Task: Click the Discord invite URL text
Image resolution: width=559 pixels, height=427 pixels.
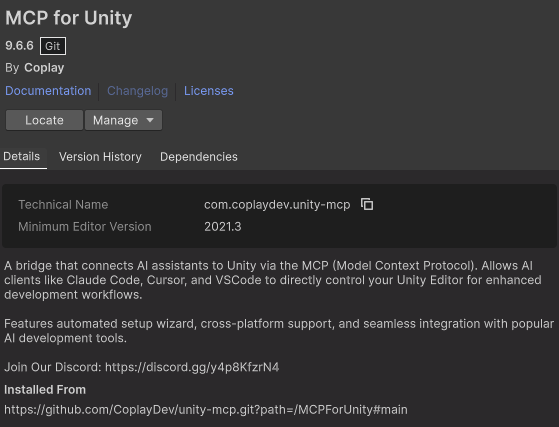Action: [192, 367]
